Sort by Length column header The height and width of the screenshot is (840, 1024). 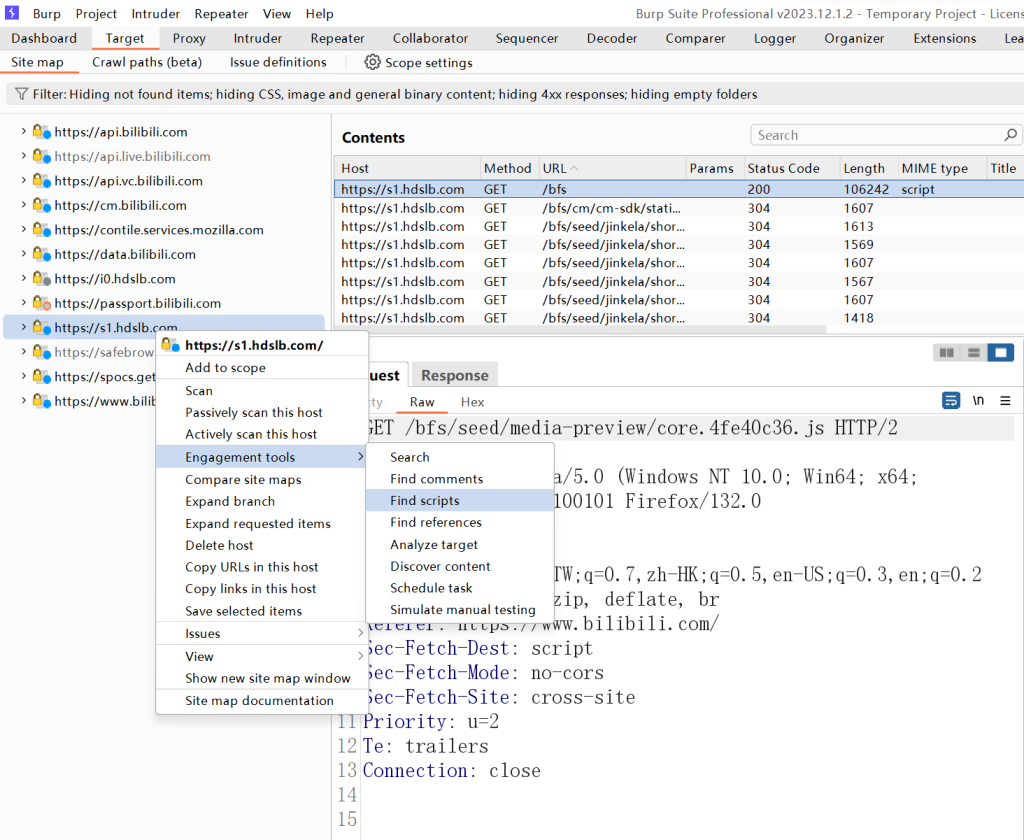click(x=869, y=169)
